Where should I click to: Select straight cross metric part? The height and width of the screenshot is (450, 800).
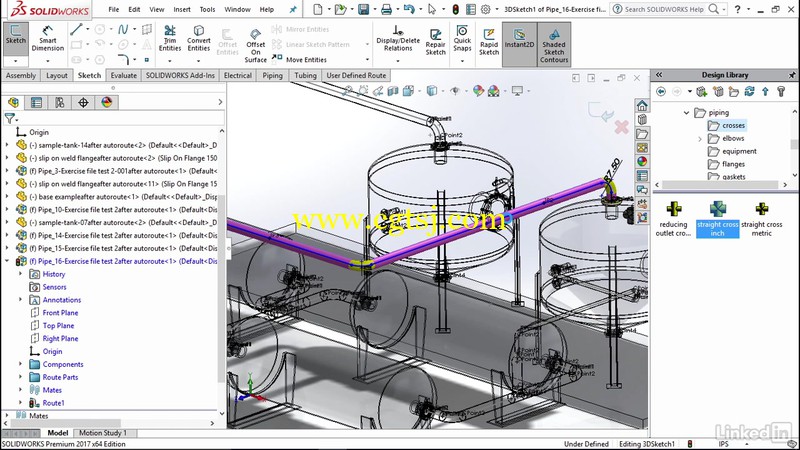tap(762, 218)
